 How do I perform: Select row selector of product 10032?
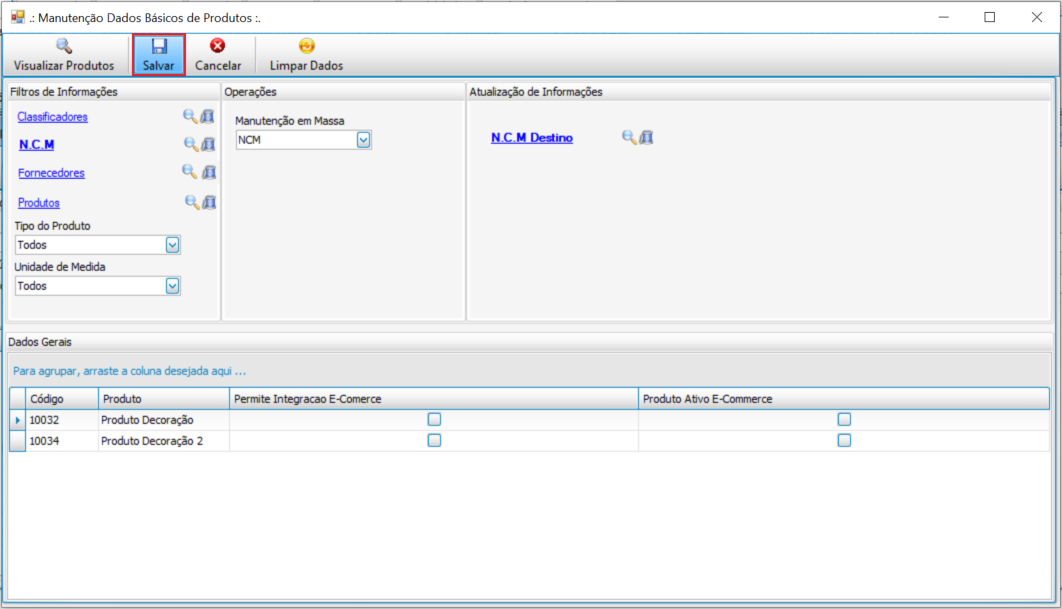point(18,420)
